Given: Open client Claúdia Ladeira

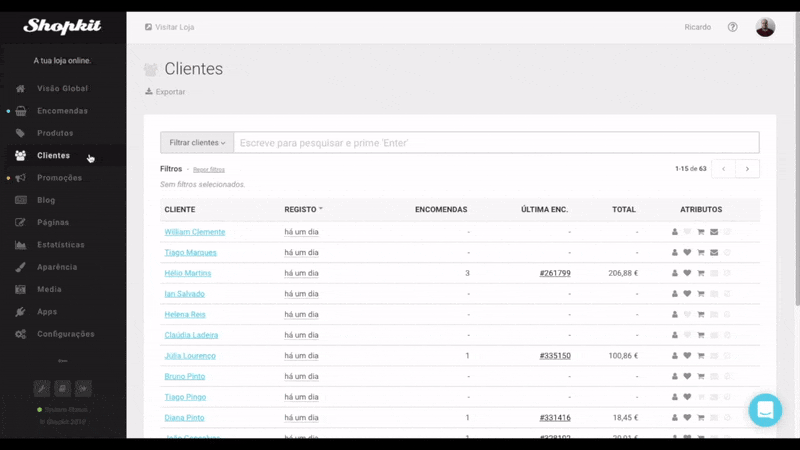Looking at the screenshot, I should [x=191, y=335].
